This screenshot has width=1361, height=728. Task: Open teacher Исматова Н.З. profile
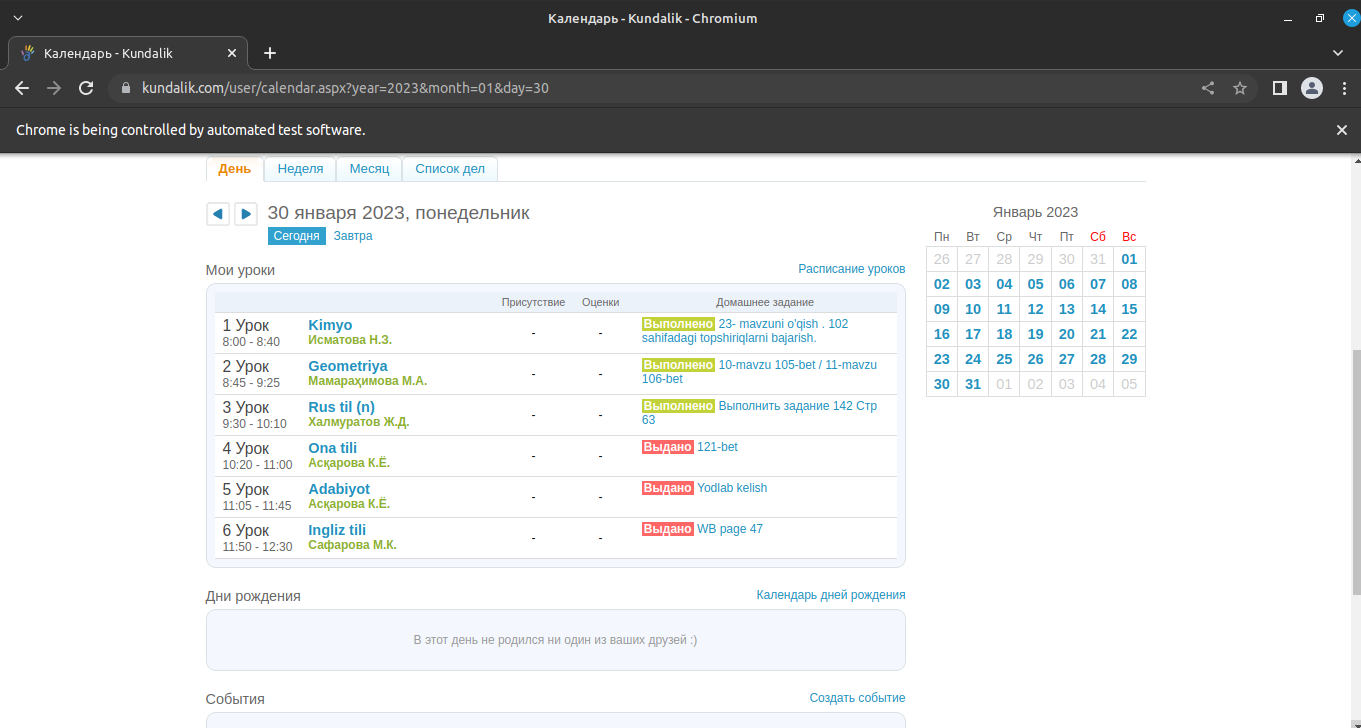click(350, 340)
